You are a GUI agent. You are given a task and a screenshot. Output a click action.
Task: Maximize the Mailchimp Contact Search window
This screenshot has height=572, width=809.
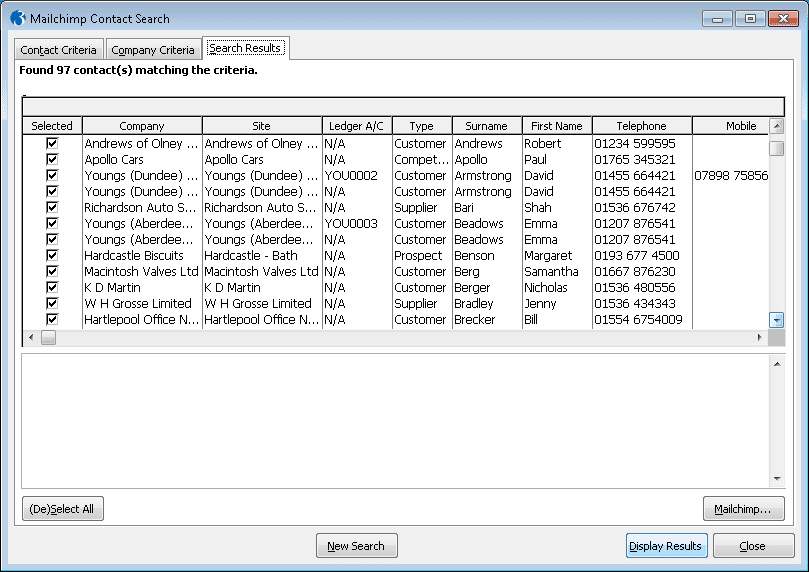750,18
